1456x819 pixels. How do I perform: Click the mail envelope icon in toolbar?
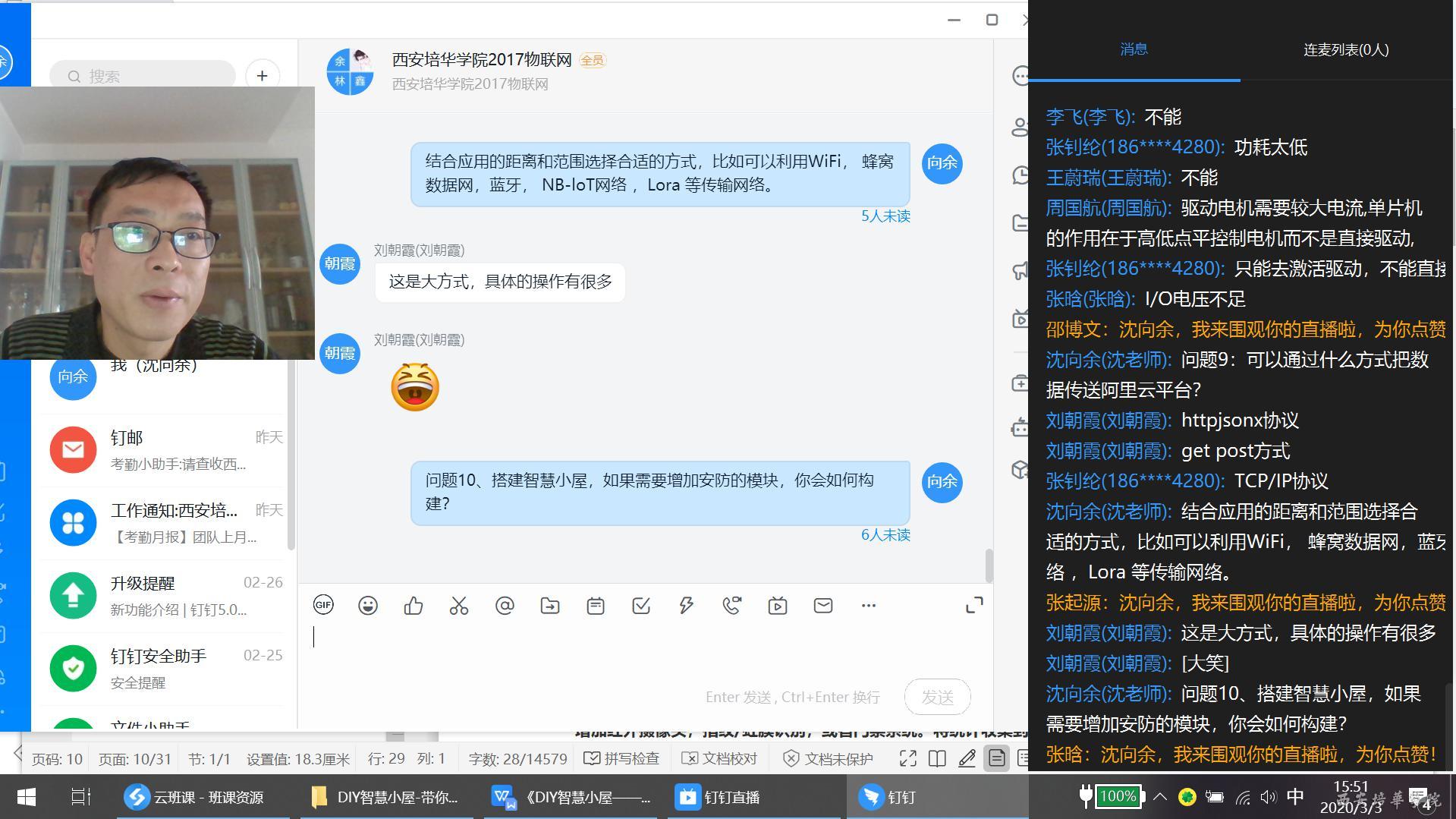tap(823, 605)
